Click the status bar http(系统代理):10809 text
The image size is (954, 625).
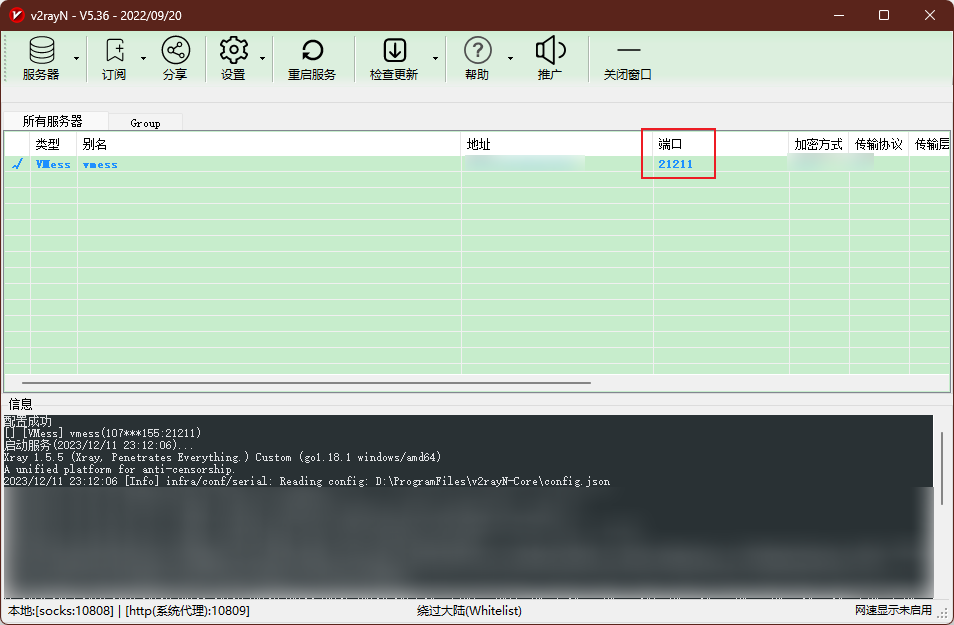point(187,610)
